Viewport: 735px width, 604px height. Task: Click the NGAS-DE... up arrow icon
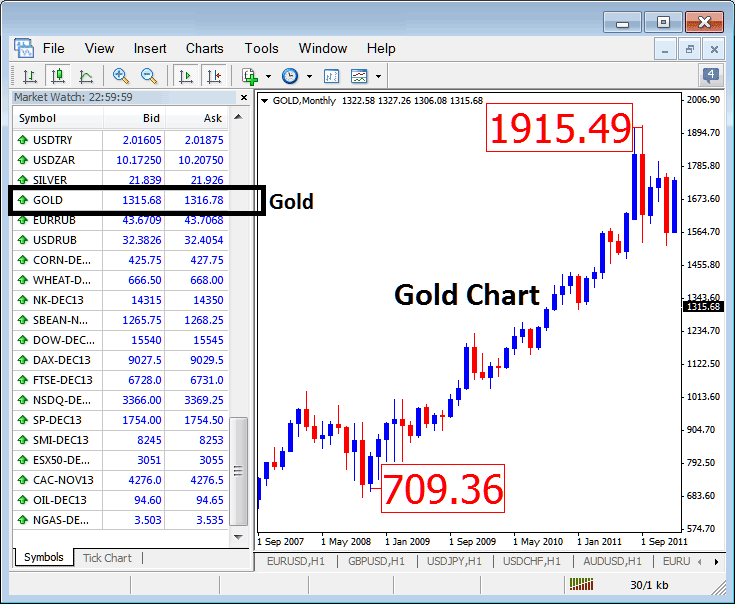pyautogui.click(x=22, y=520)
